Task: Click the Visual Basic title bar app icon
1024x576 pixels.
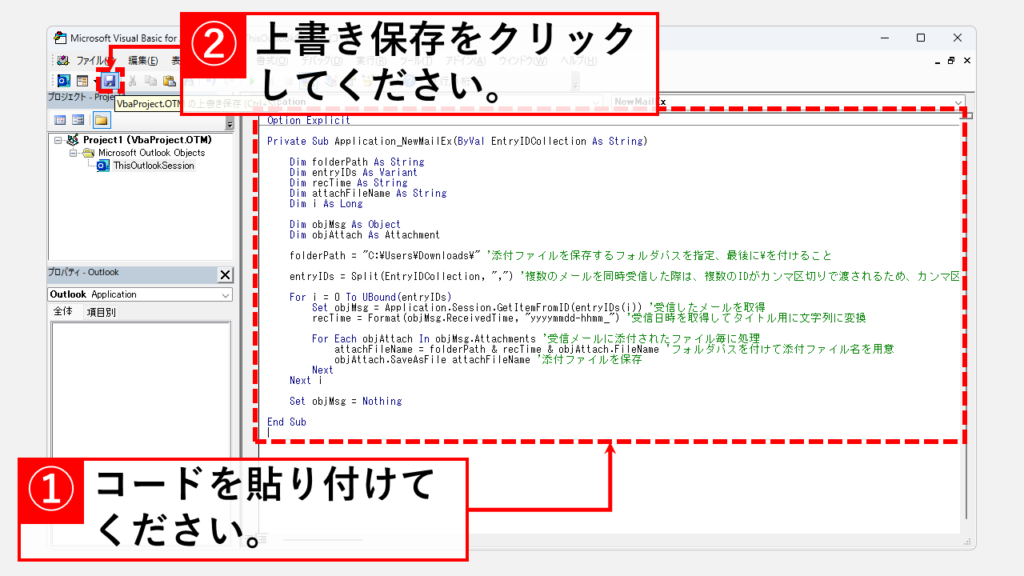Action: (60, 38)
